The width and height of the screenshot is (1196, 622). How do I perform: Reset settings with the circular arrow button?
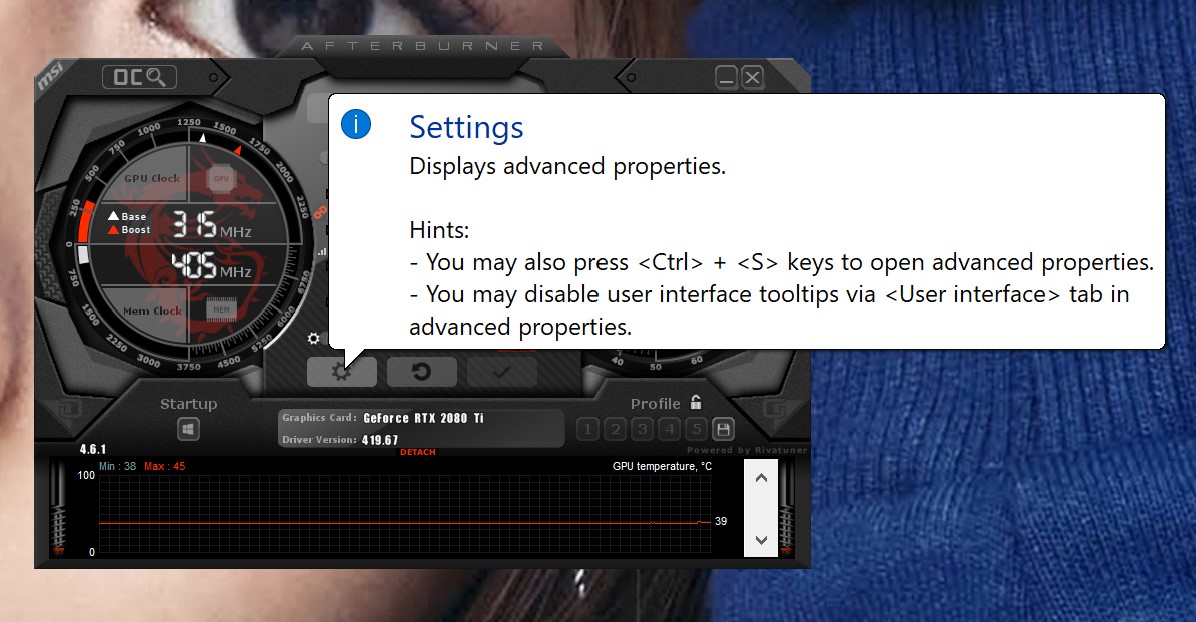click(421, 372)
